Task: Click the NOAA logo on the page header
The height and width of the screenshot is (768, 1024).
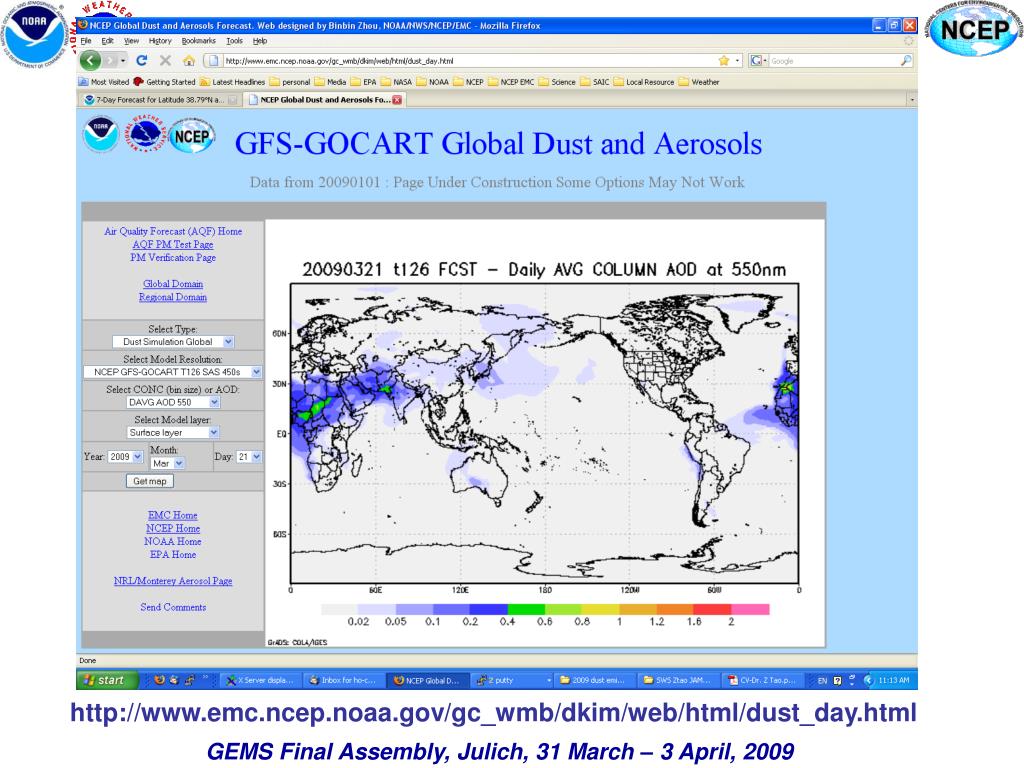Action: click(100, 135)
